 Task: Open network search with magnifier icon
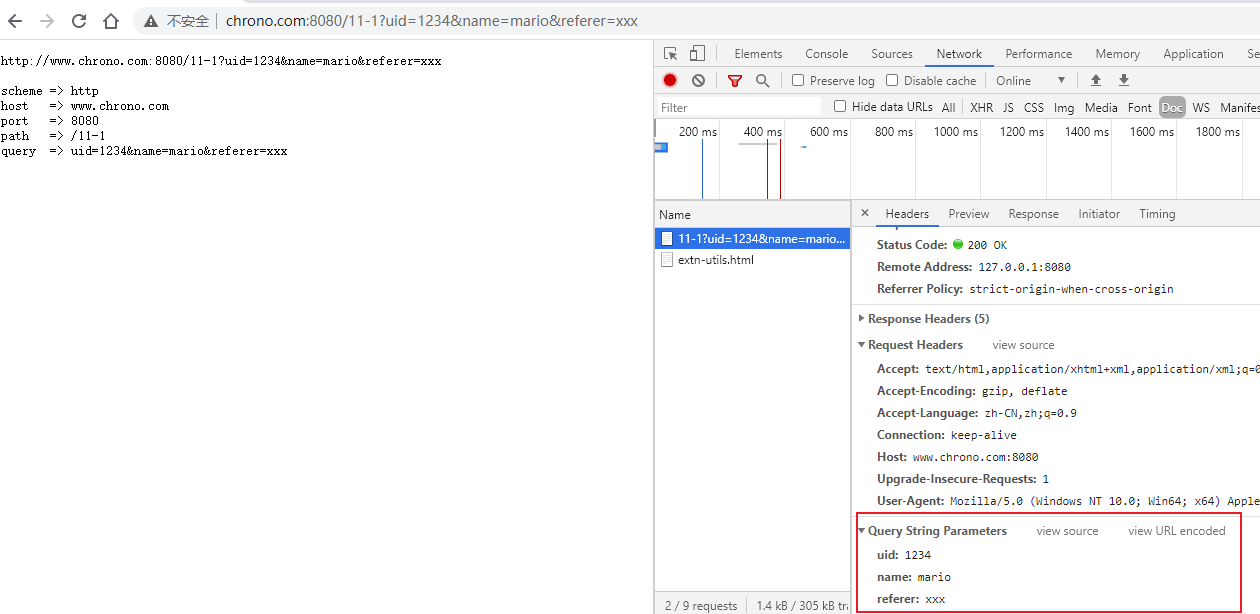pyautogui.click(x=763, y=80)
